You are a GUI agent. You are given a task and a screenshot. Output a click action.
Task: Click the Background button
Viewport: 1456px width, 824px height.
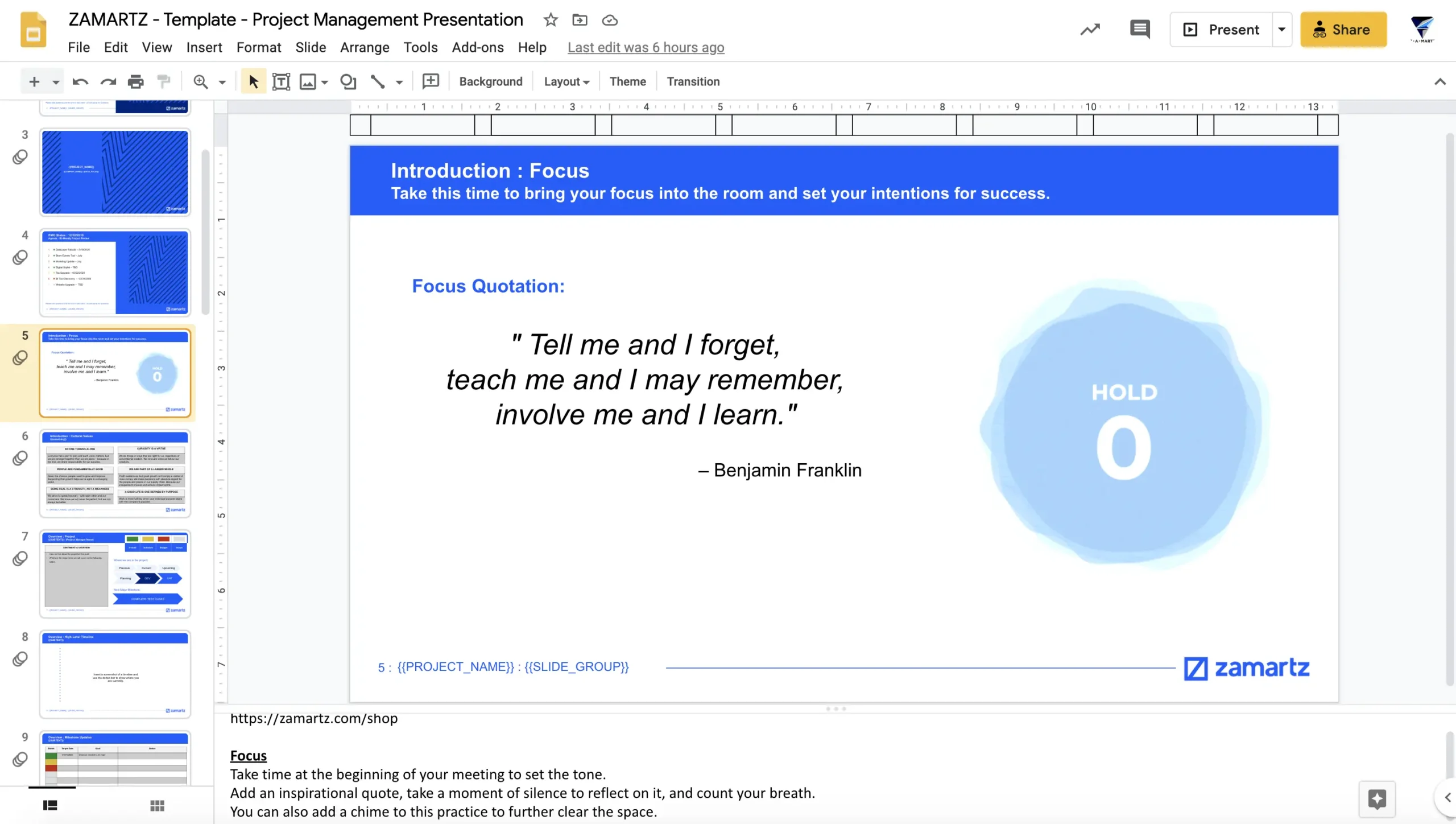point(490,82)
